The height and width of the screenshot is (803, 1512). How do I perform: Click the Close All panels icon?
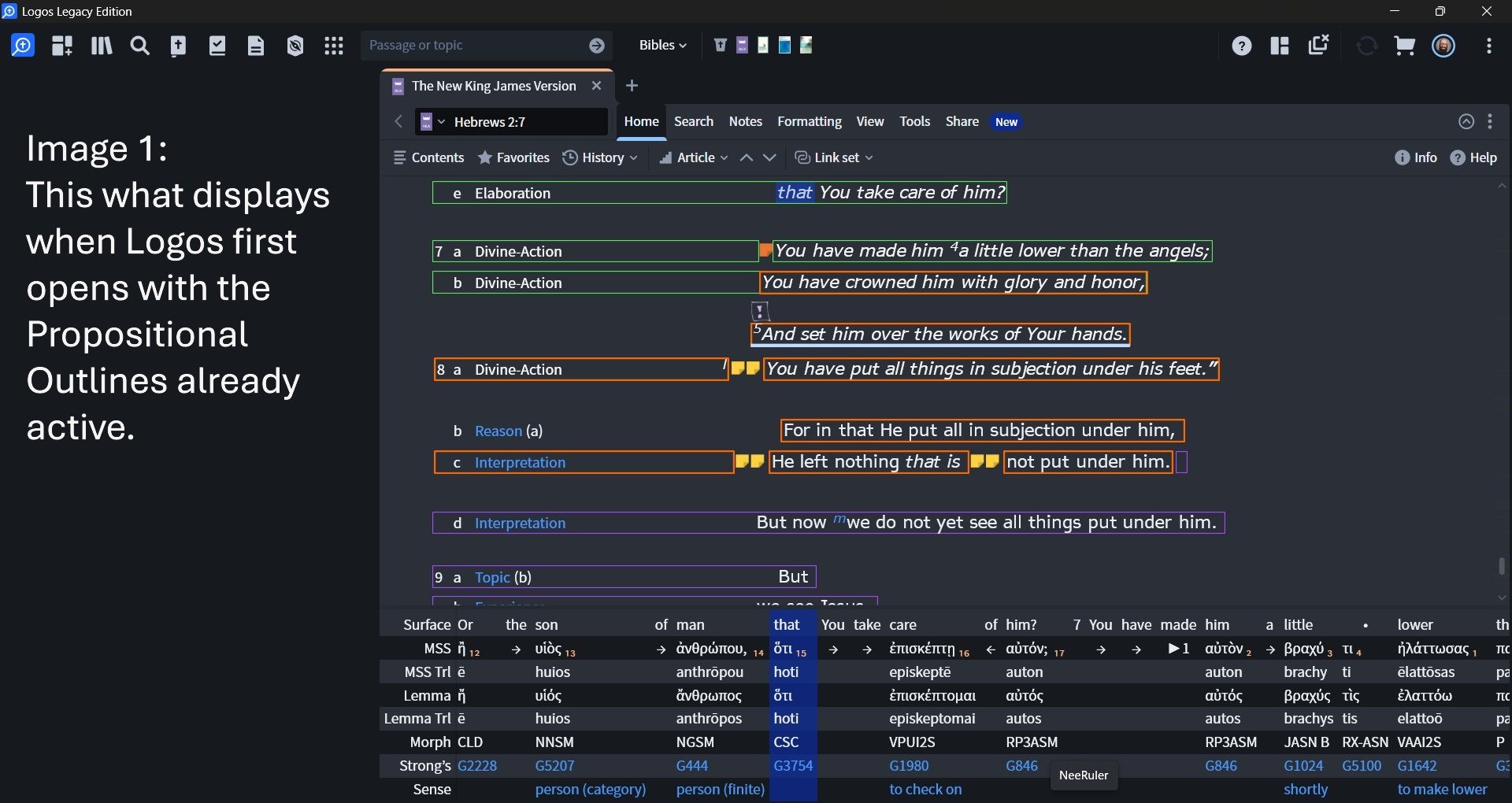[x=1318, y=45]
